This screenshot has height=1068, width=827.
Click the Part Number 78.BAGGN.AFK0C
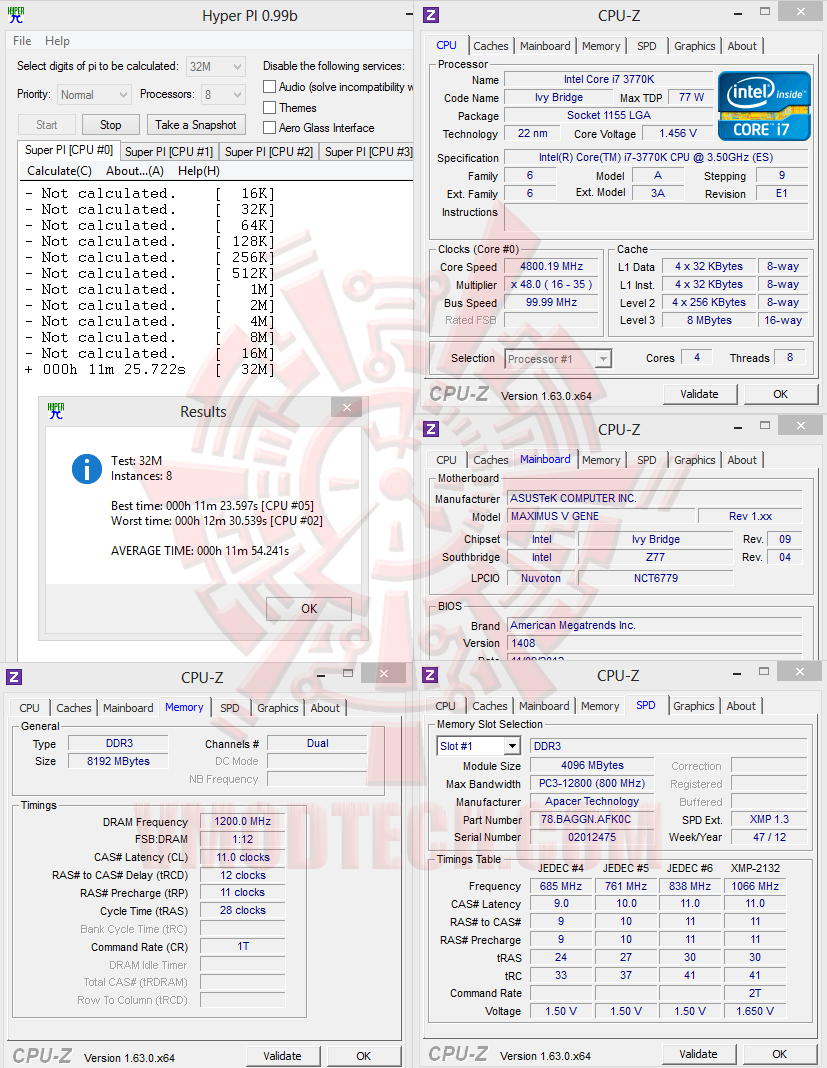(x=591, y=819)
